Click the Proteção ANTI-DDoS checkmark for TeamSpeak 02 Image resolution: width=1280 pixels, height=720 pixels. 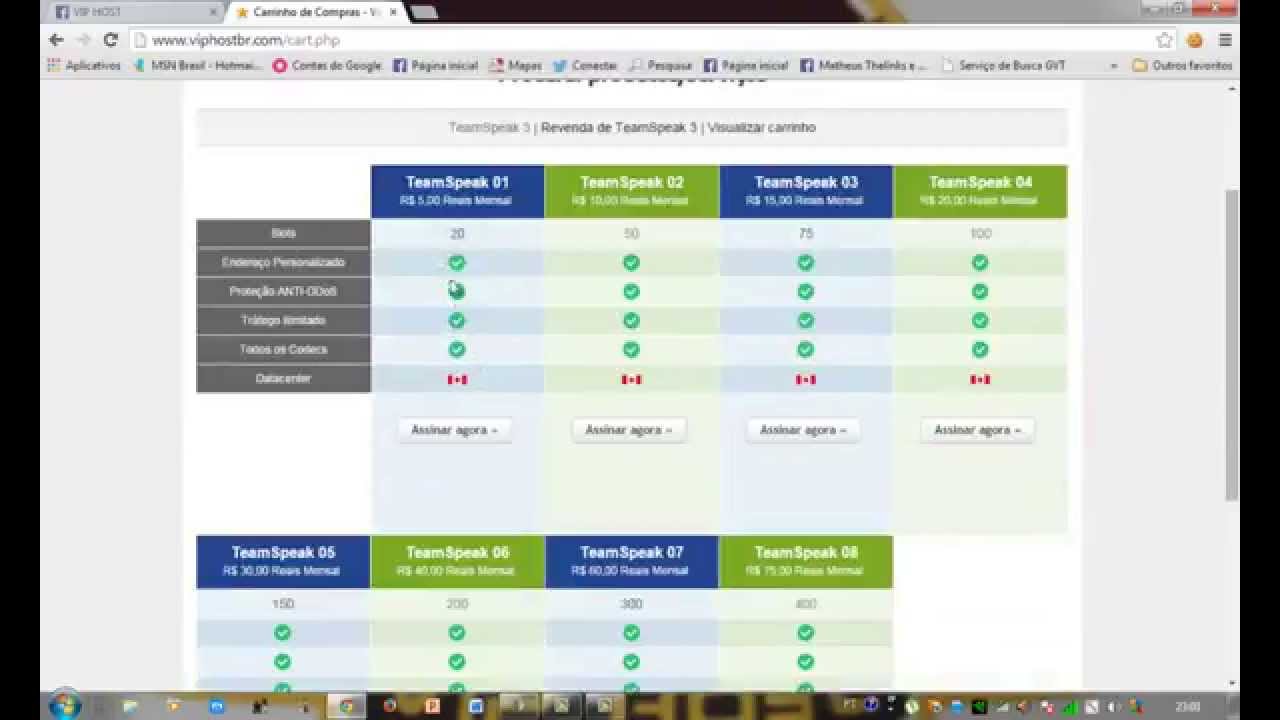point(631,292)
